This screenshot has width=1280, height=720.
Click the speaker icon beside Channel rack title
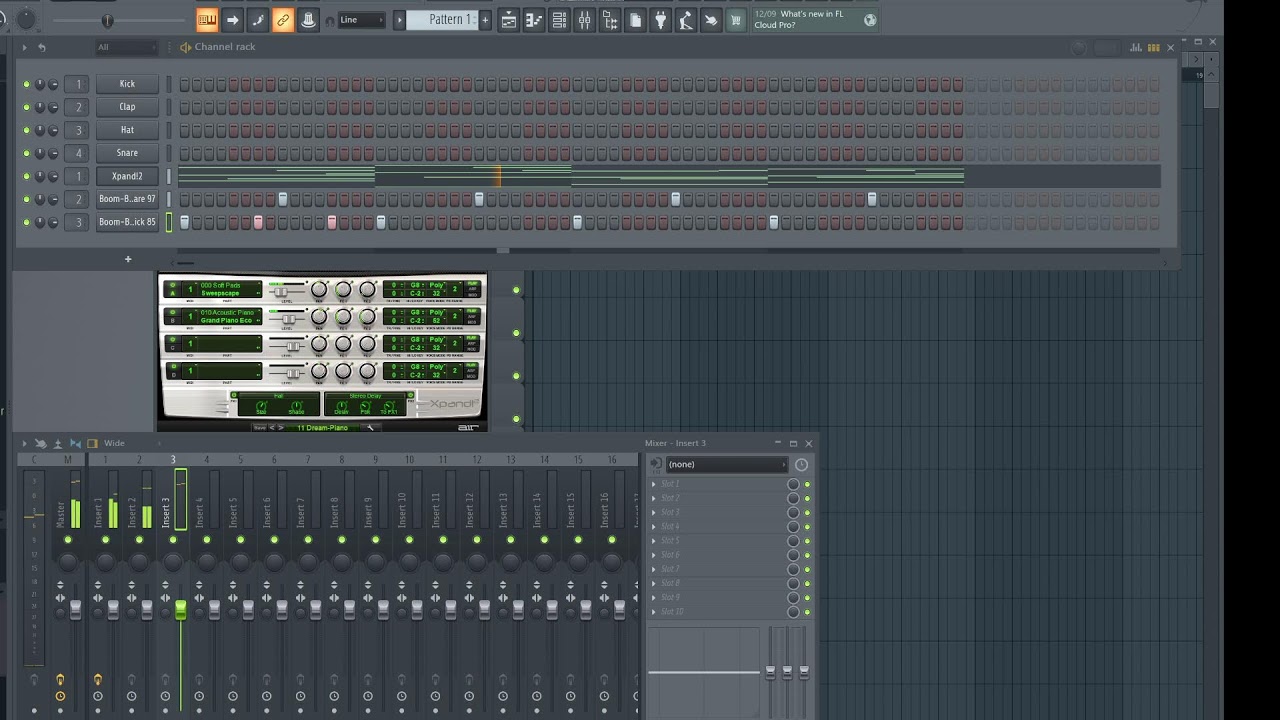tap(185, 47)
